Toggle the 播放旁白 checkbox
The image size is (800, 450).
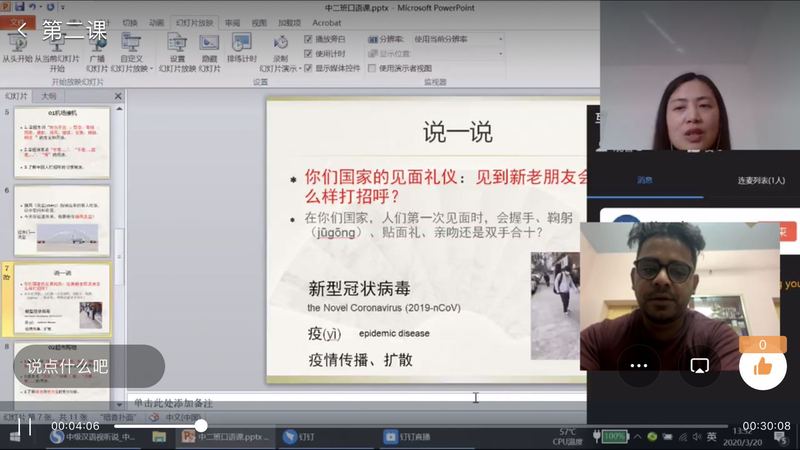click(309, 39)
